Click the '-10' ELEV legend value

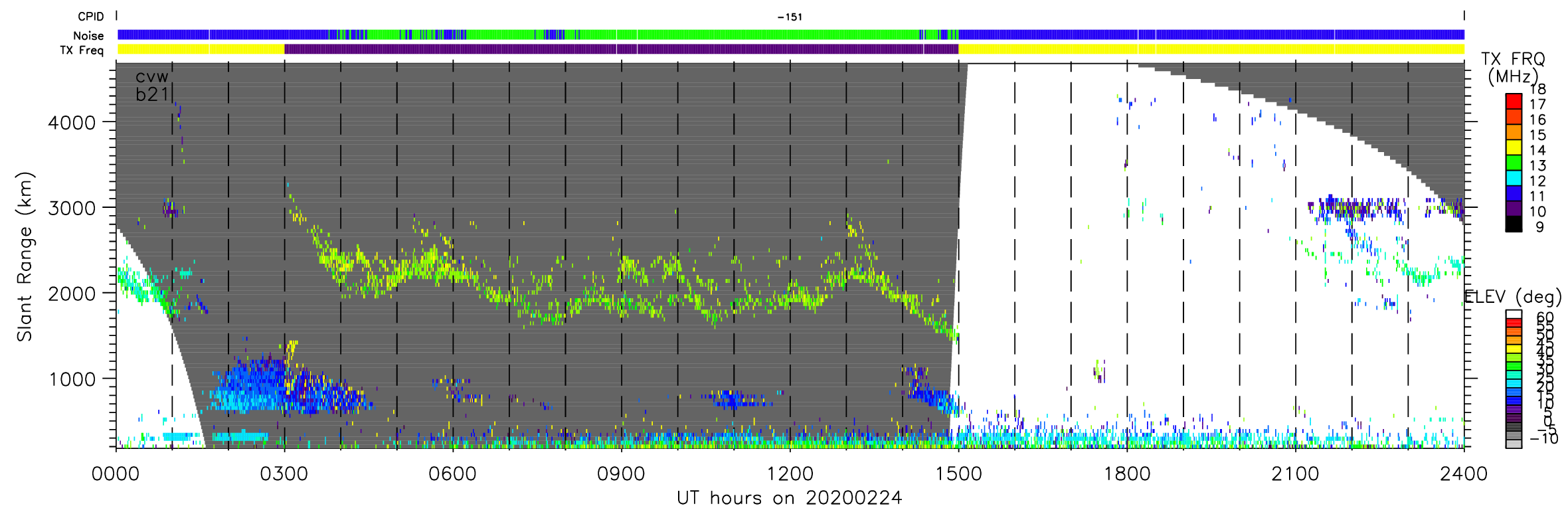click(1543, 438)
